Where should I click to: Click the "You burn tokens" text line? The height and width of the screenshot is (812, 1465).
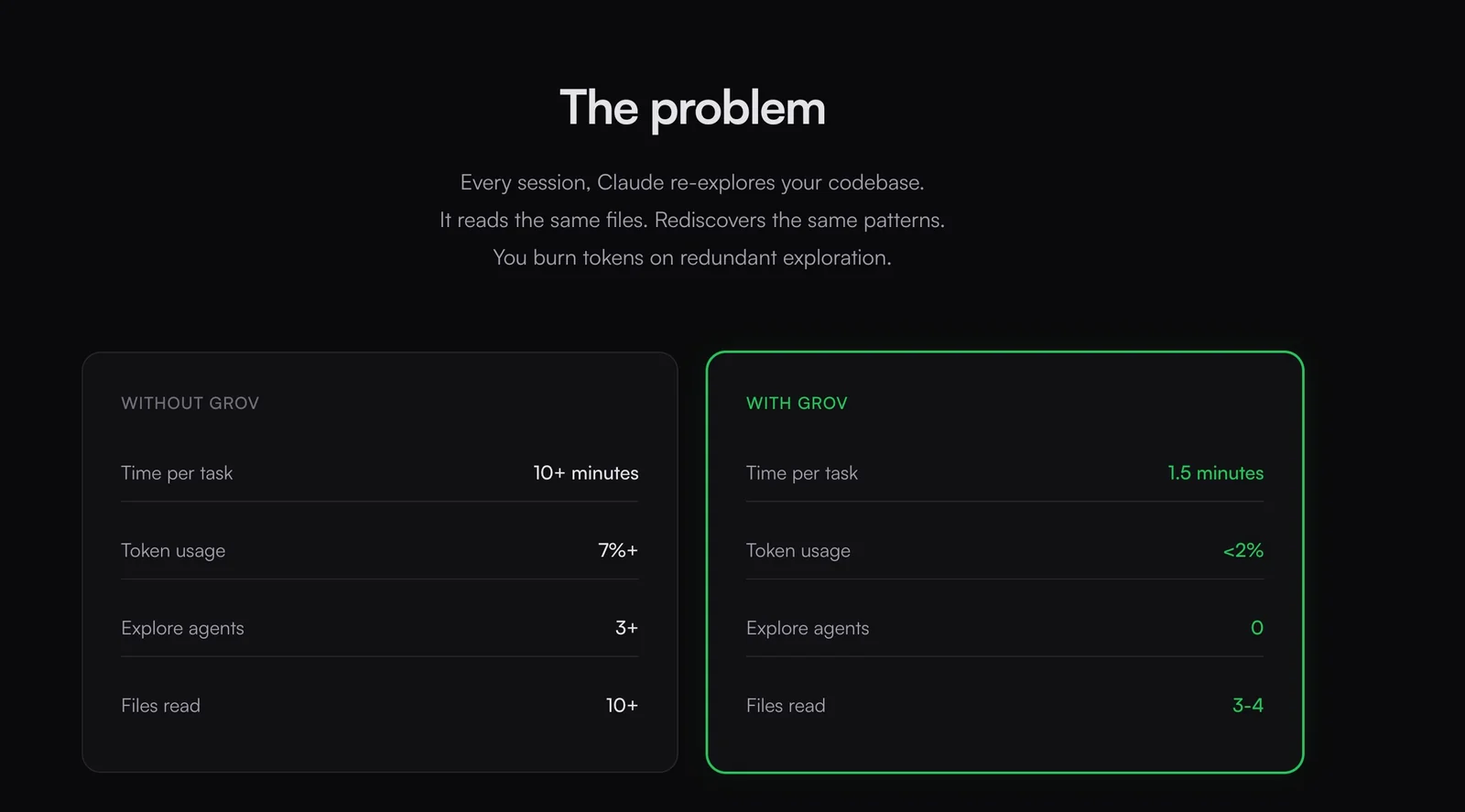(x=692, y=257)
